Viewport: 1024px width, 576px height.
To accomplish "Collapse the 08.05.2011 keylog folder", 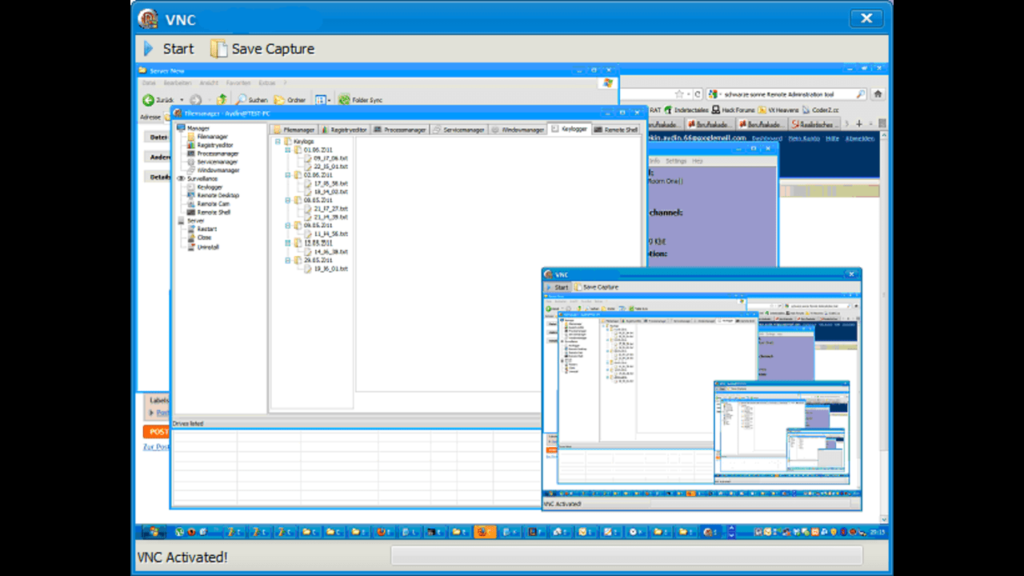I will coord(287,200).
